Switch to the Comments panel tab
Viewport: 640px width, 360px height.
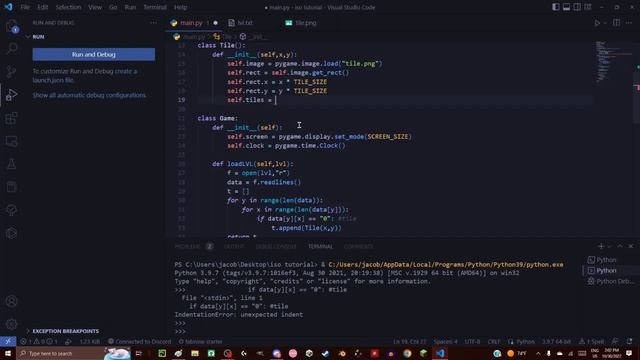(x=358, y=246)
